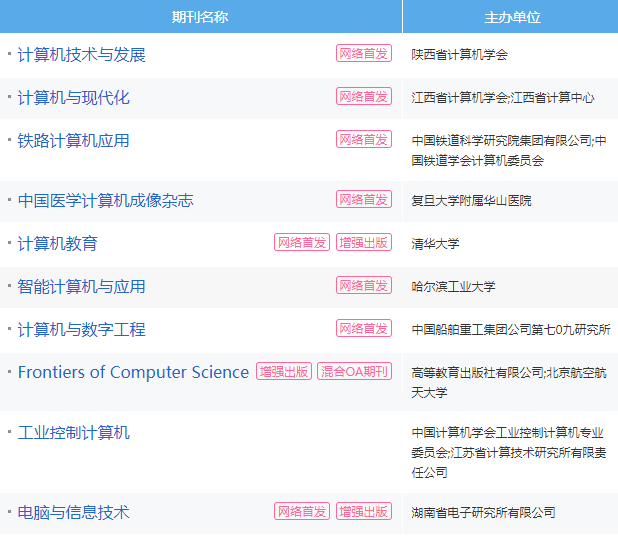Open journal 计算机与数字工程
618x537 pixels.
coord(82,329)
